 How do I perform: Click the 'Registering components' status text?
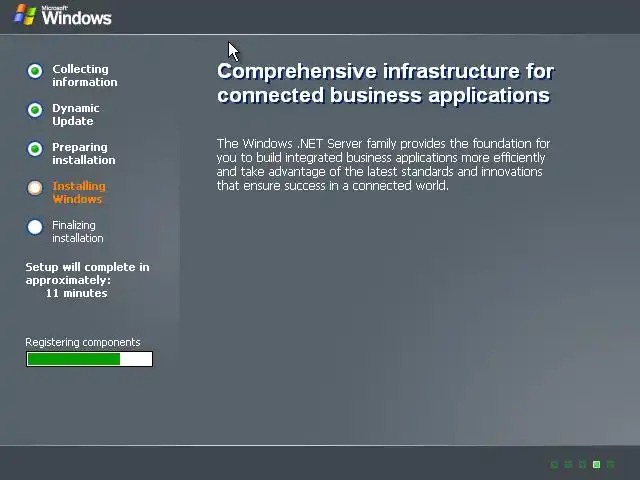(83, 342)
